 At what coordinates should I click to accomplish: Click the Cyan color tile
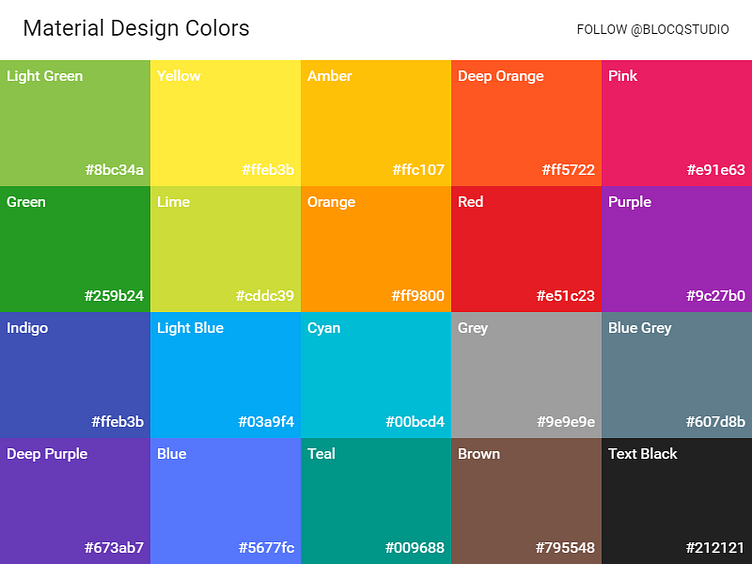pyautogui.click(x=376, y=375)
